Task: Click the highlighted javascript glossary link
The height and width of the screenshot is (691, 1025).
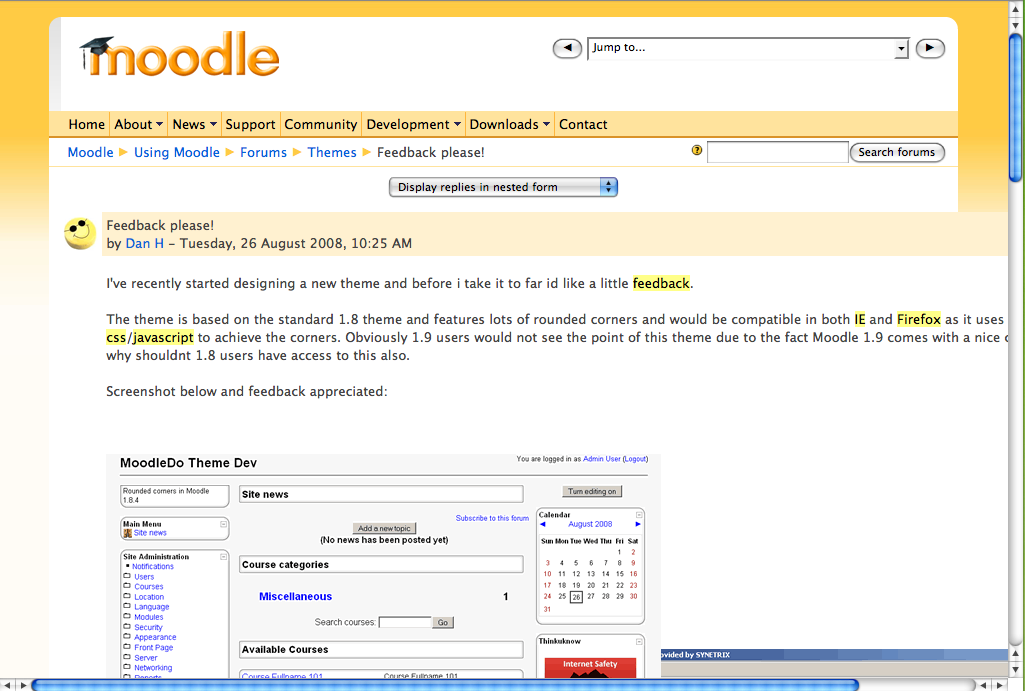Action: click(163, 337)
